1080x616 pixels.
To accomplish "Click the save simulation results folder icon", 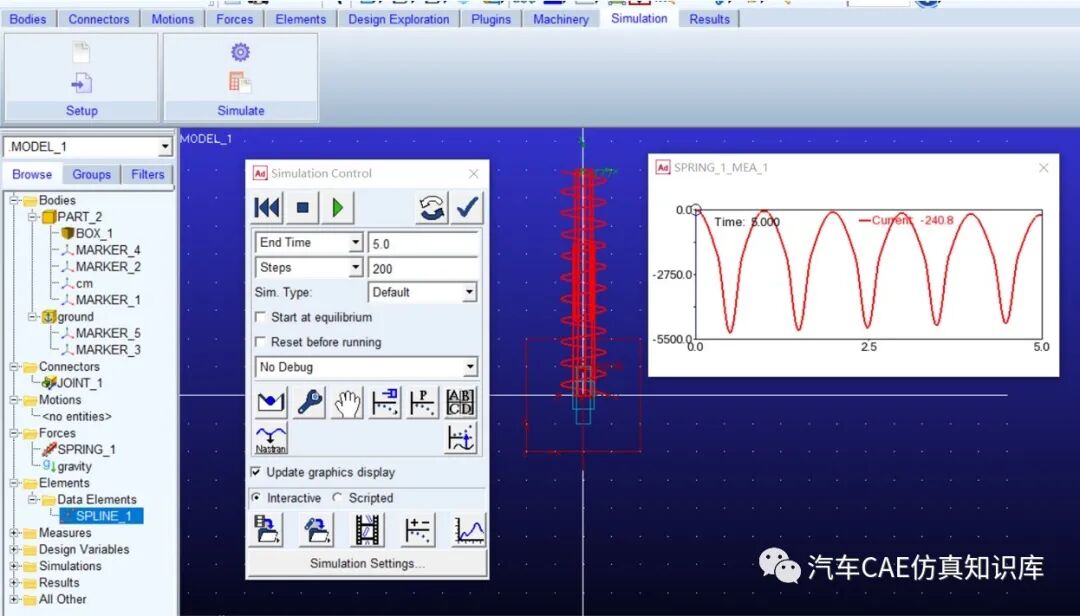I will click(x=267, y=531).
